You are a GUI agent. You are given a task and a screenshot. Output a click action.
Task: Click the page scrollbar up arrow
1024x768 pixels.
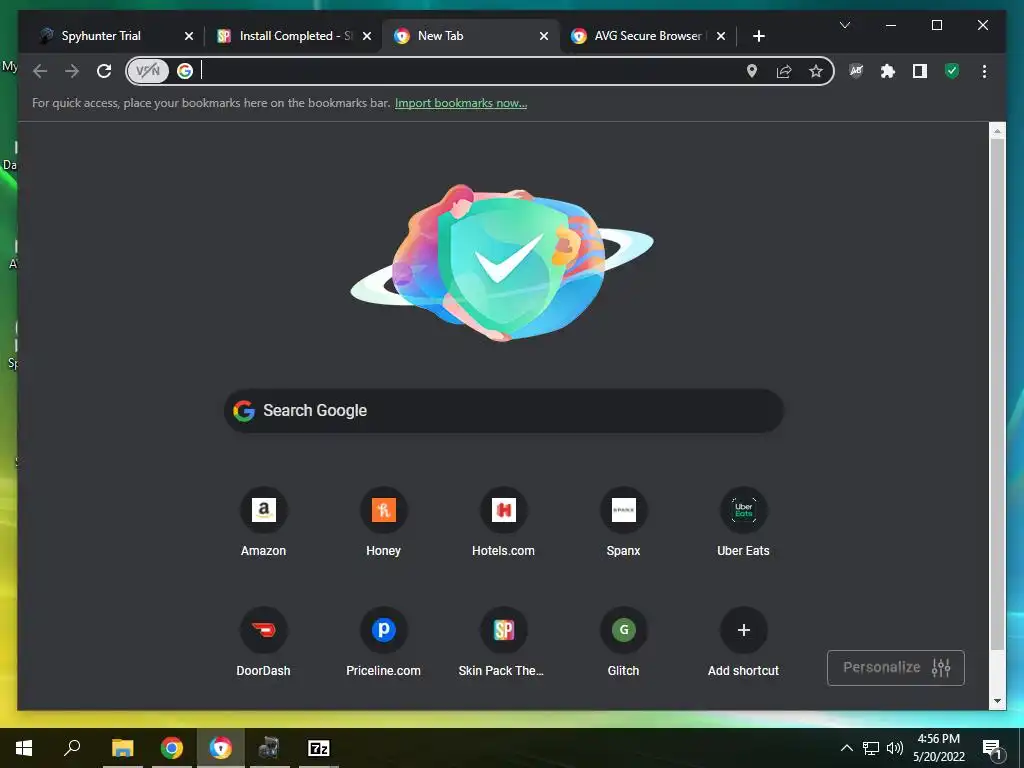[x=997, y=131]
